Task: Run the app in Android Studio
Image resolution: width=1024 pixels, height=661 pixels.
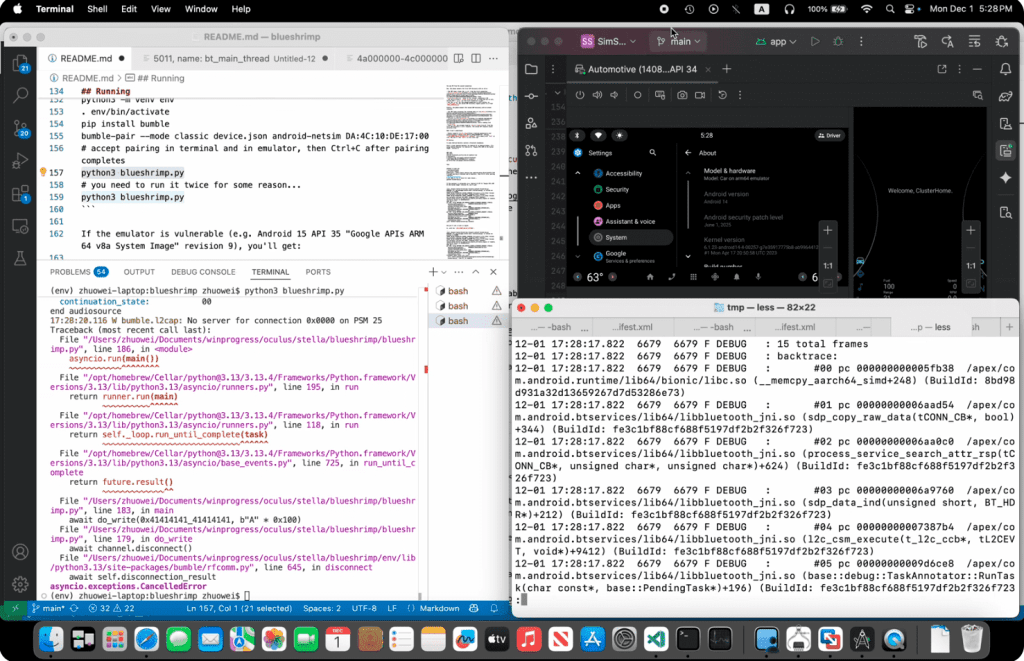Action: coord(815,41)
